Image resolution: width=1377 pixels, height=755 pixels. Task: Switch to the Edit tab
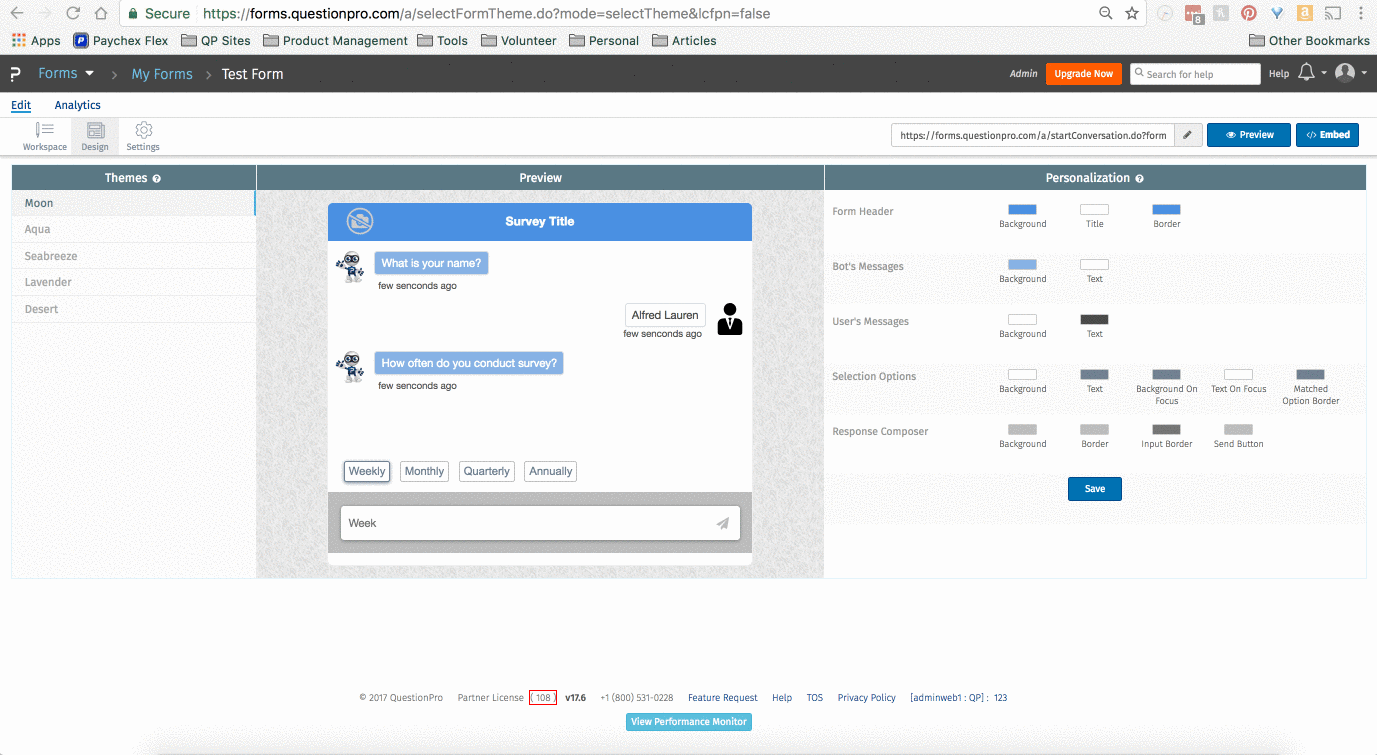[21, 105]
